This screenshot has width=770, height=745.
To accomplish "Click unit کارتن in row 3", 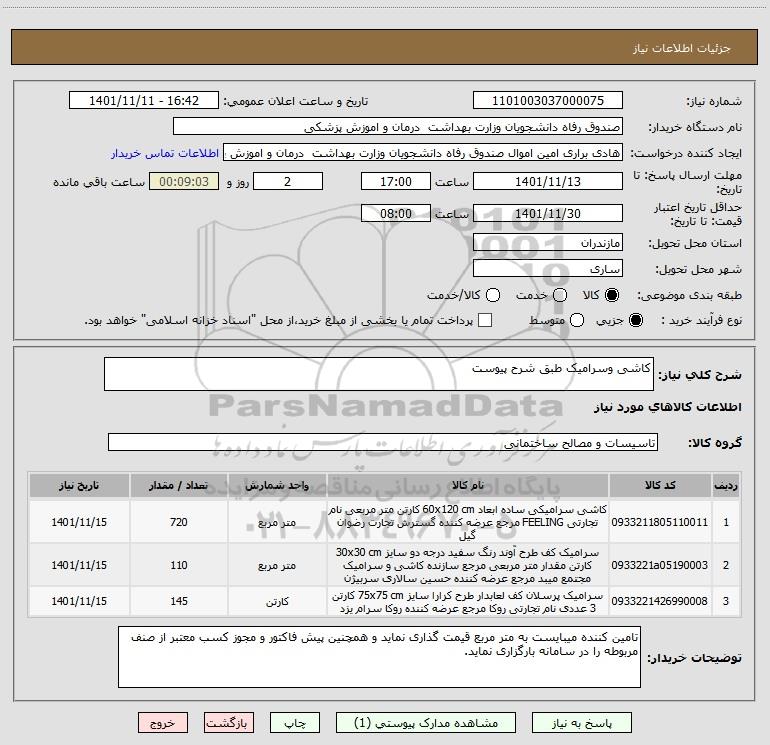I will point(277,602).
